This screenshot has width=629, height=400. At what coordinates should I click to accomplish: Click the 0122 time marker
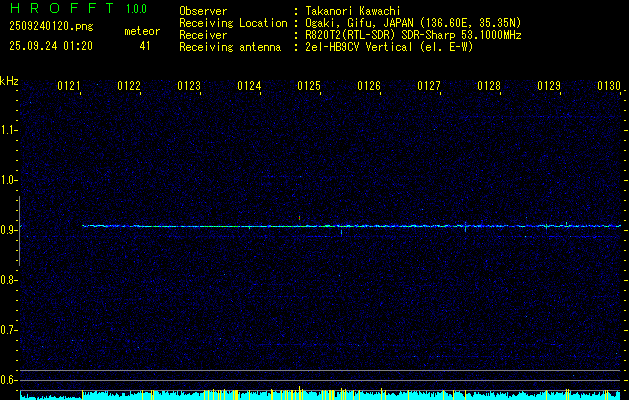click(129, 86)
